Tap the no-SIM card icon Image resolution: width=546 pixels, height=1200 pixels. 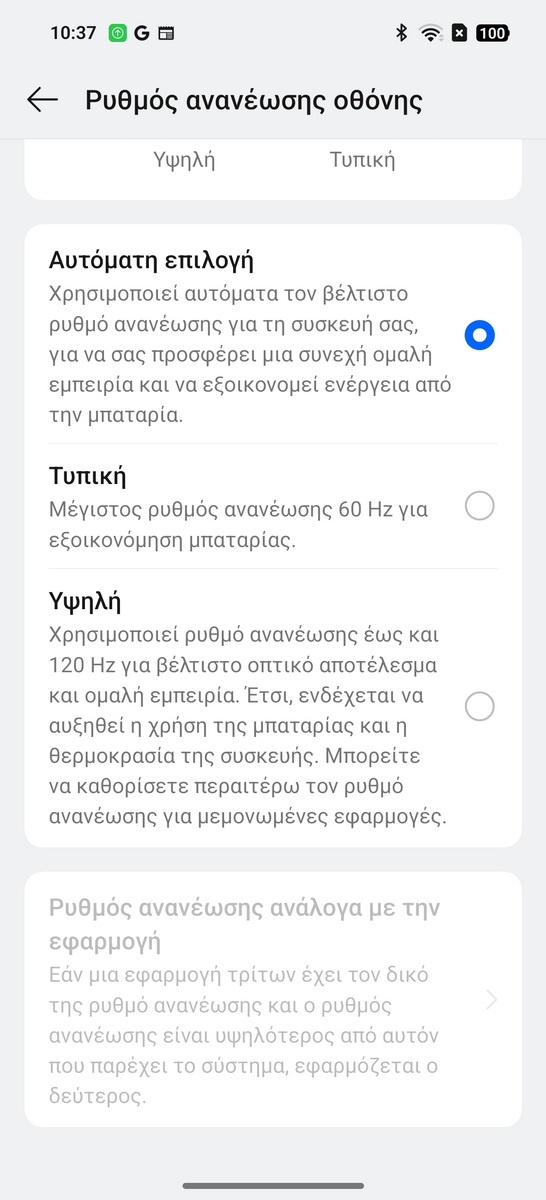(x=459, y=33)
